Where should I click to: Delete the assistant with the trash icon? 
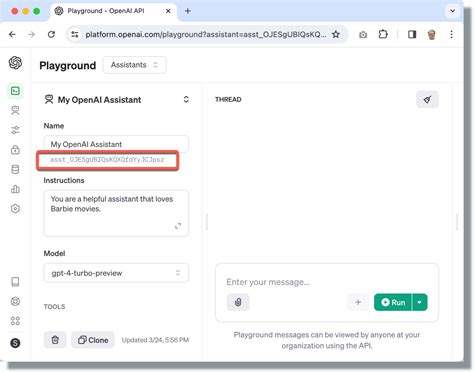55,340
